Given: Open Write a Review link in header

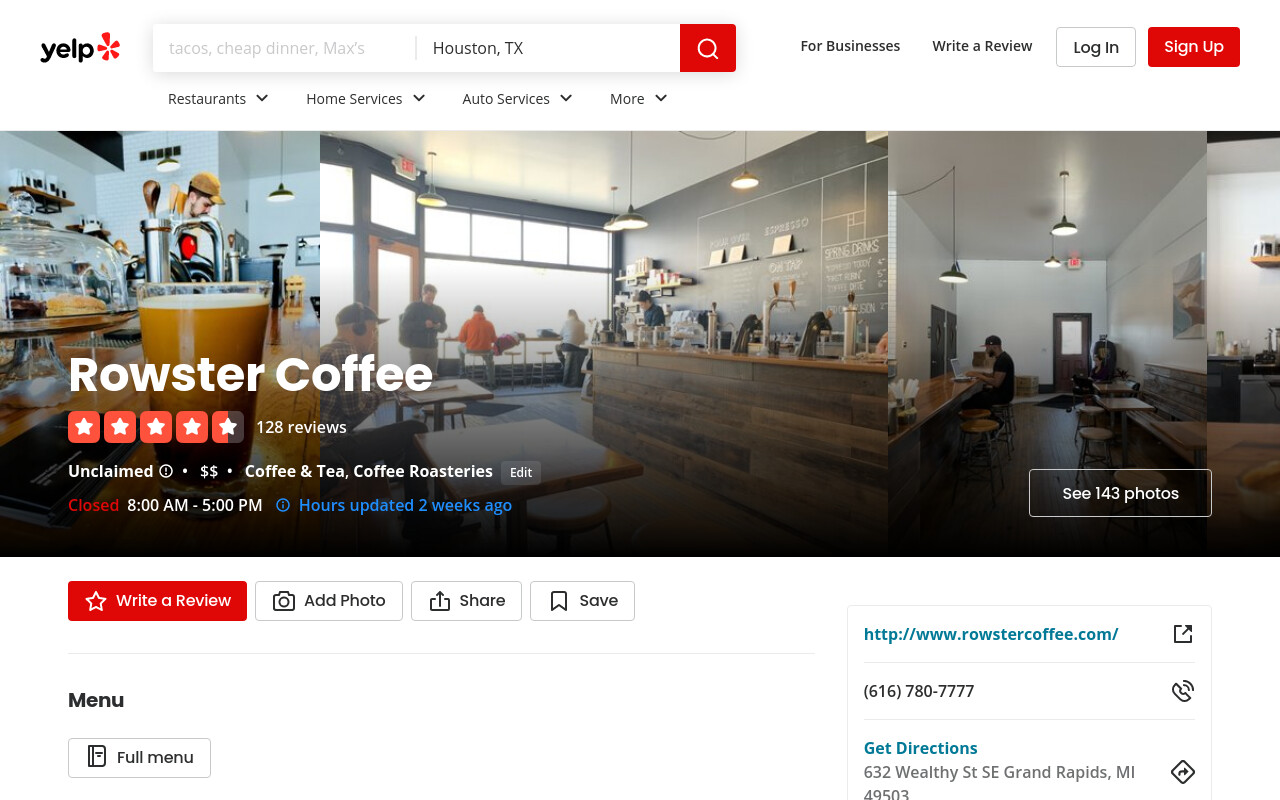Looking at the screenshot, I should [x=982, y=46].
